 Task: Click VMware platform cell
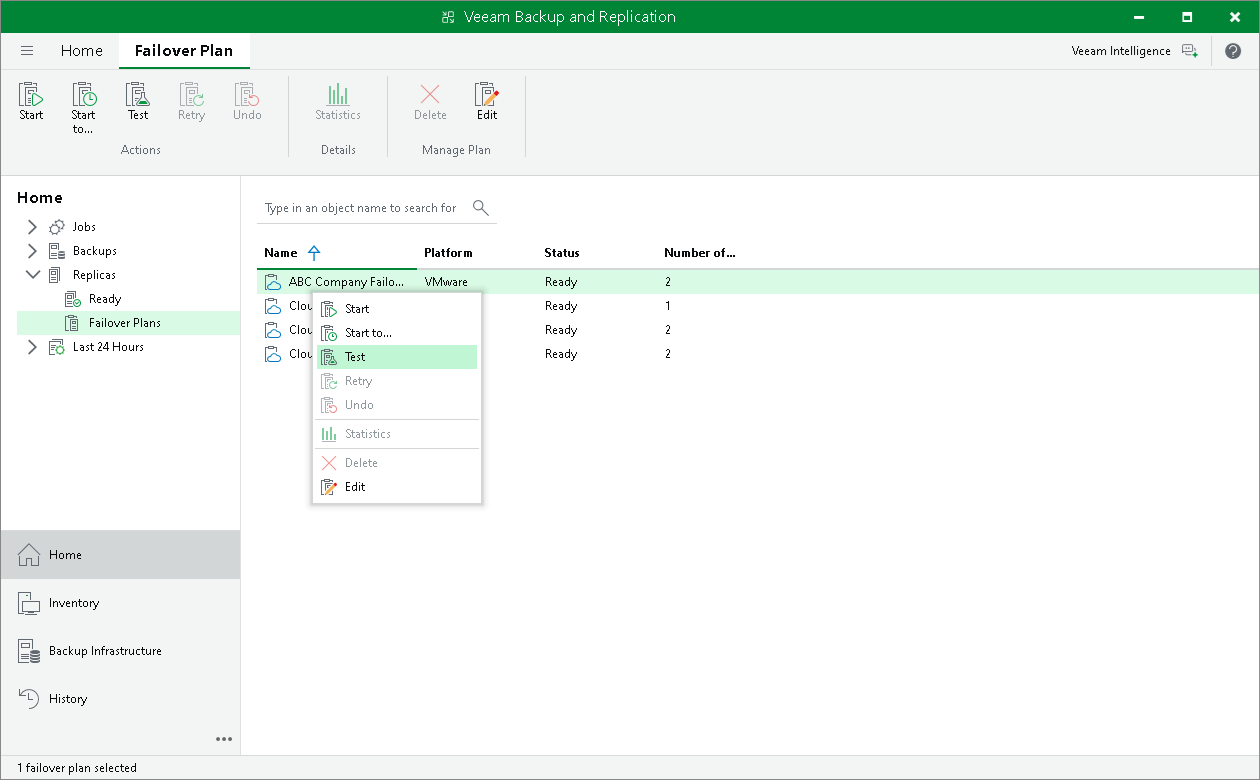click(446, 282)
